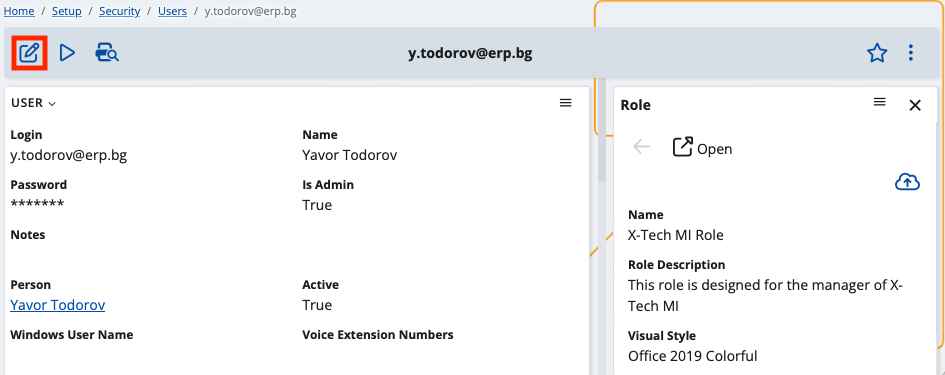This screenshot has height=375, width=945.
Task: Click the Active True value
Action: coord(317,306)
